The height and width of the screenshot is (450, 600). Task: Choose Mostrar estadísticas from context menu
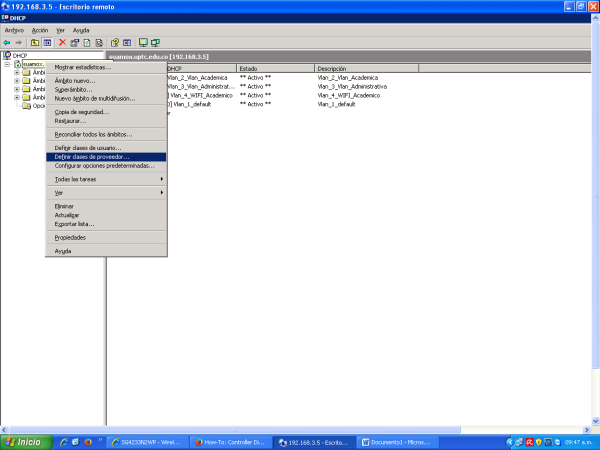click(x=106, y=67)
